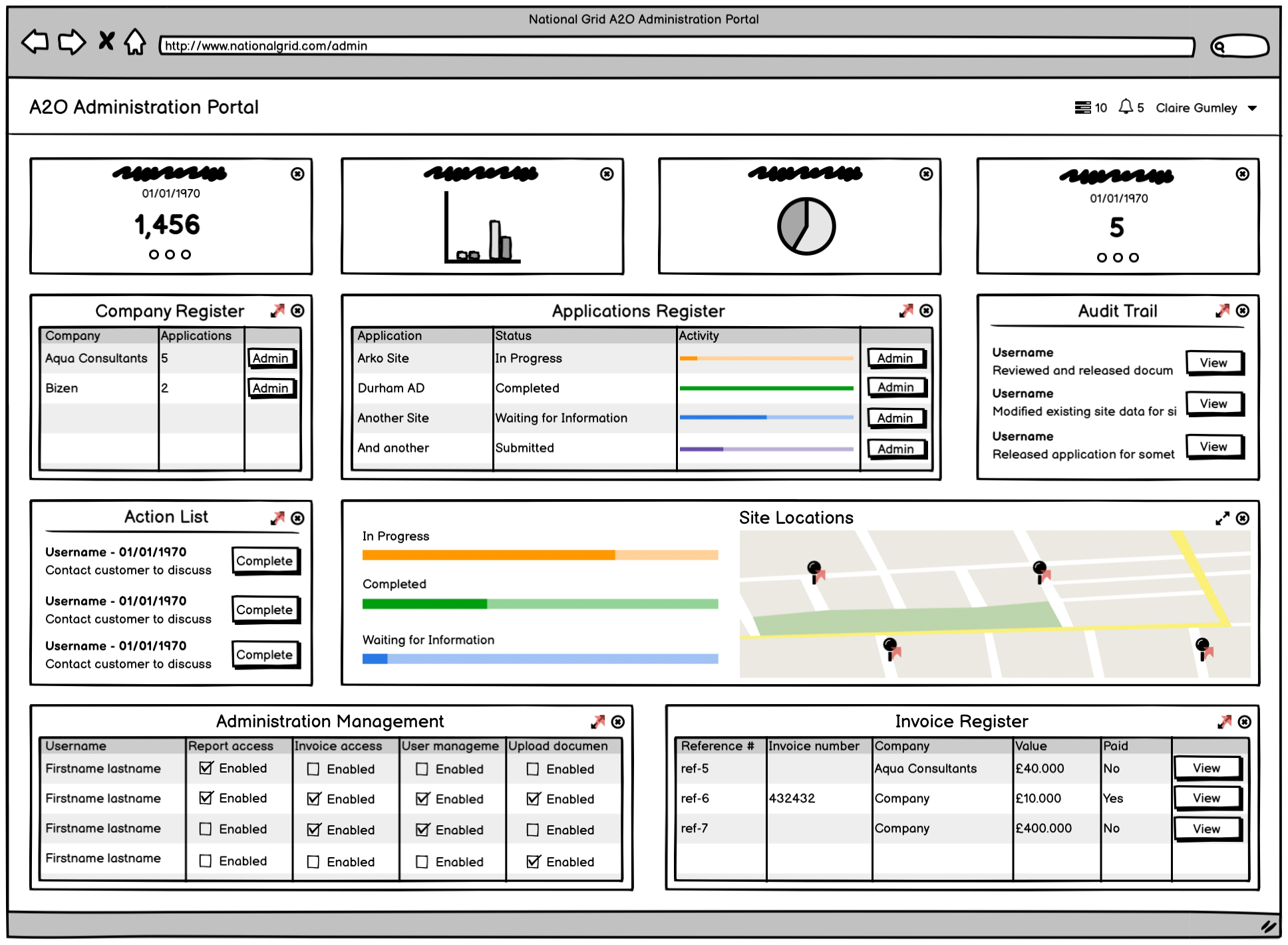Click Admin button for Arko Site
Screen dimensions: 1288x945
click(x=895, y=358)
